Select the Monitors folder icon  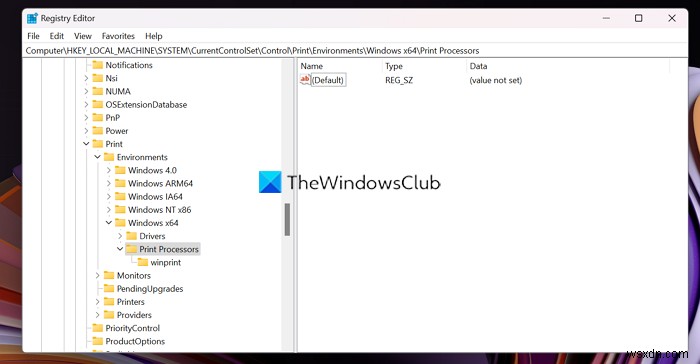point(109,276)
